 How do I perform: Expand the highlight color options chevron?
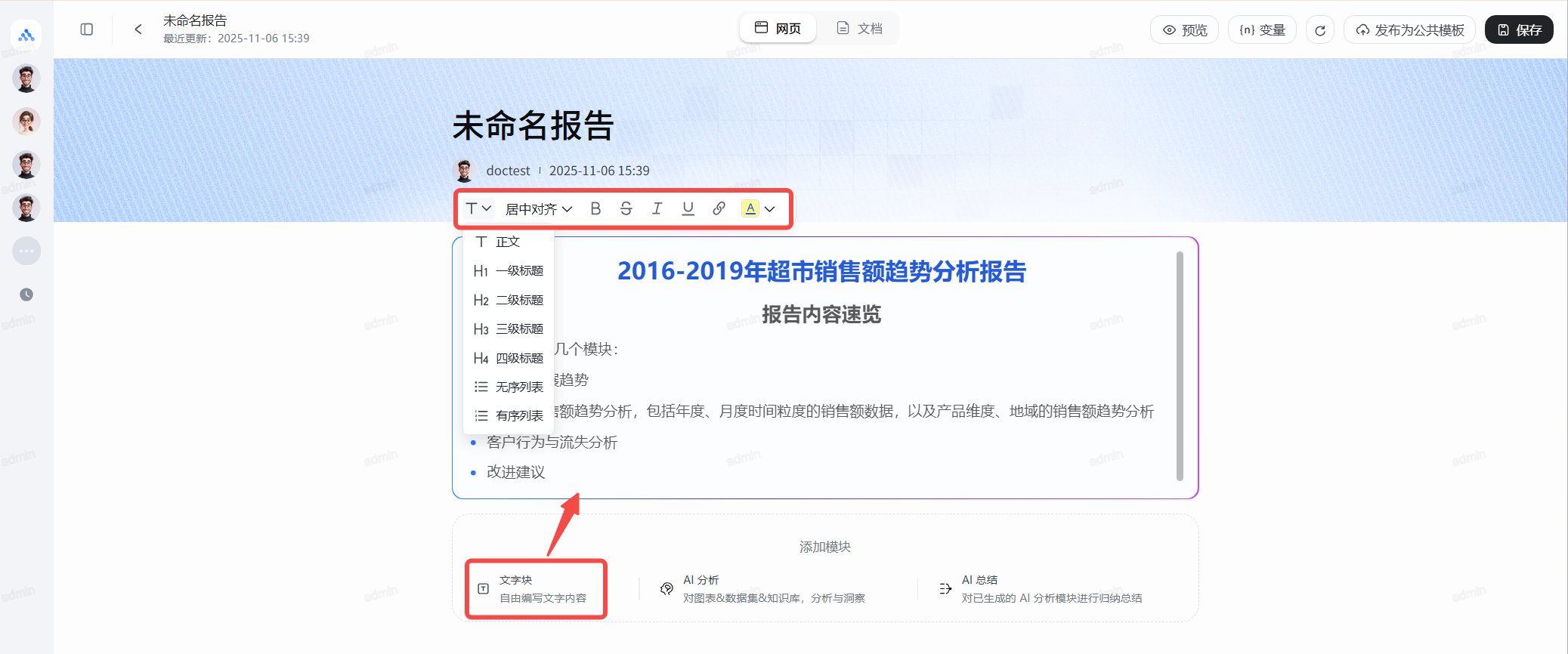pos(770,209)
